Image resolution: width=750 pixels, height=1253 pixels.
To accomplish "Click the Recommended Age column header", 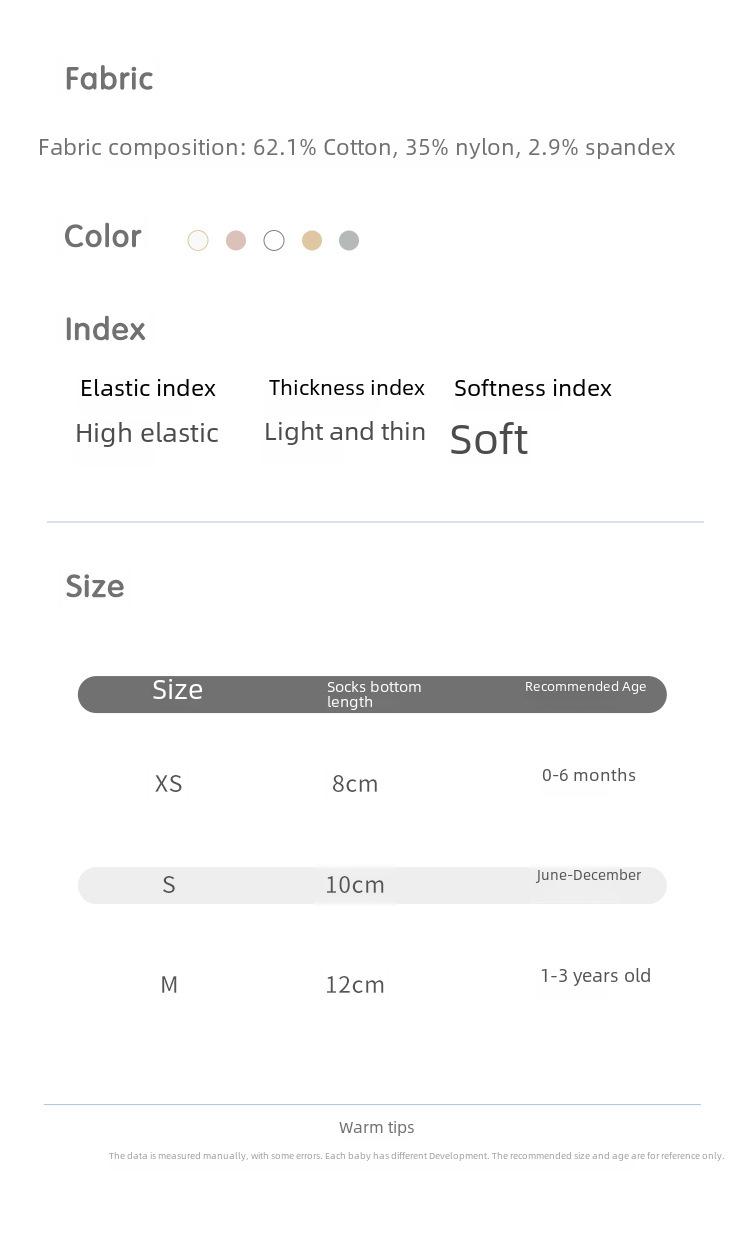I will pos(586,686).
